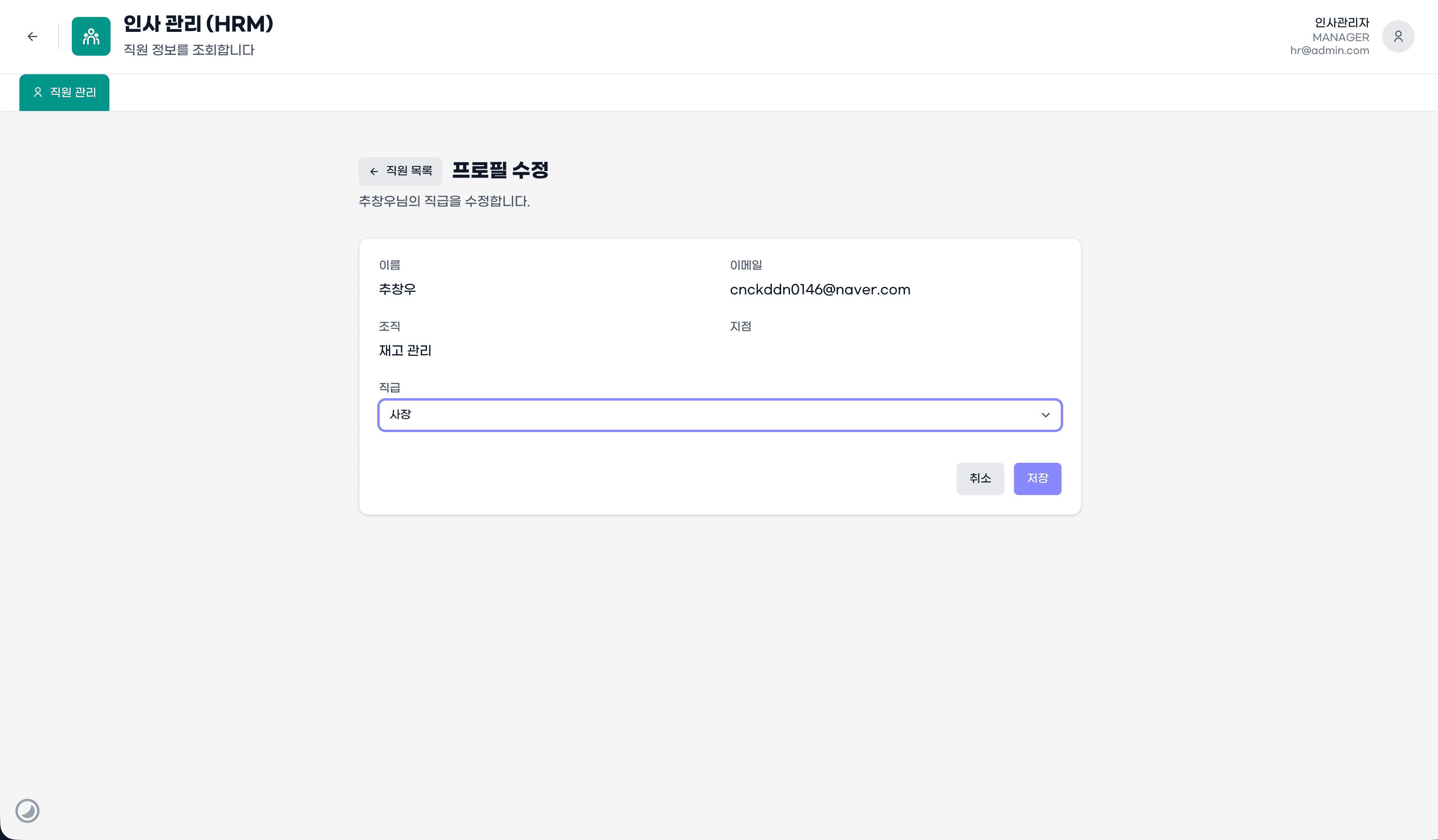The height and width of the screenshot is (840, 1438).
Task: Click the MANAGER role label
Action: [1340, 37]
